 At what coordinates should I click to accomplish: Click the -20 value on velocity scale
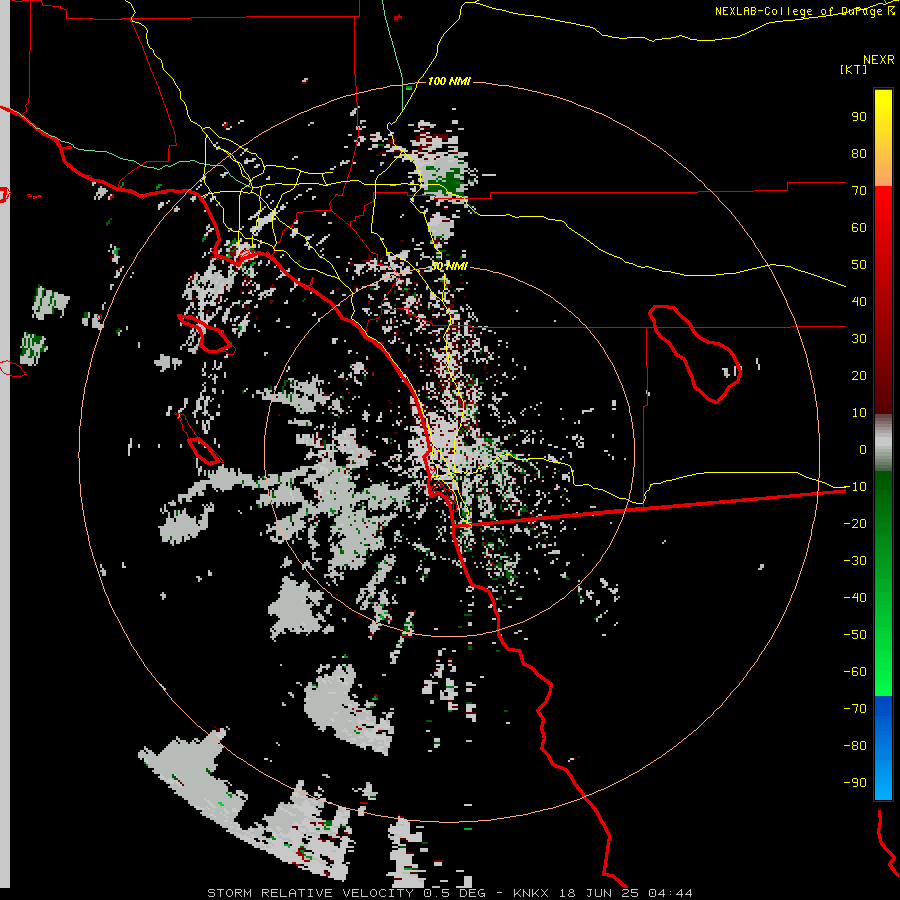pyautogui.click(x=855, y=524)
